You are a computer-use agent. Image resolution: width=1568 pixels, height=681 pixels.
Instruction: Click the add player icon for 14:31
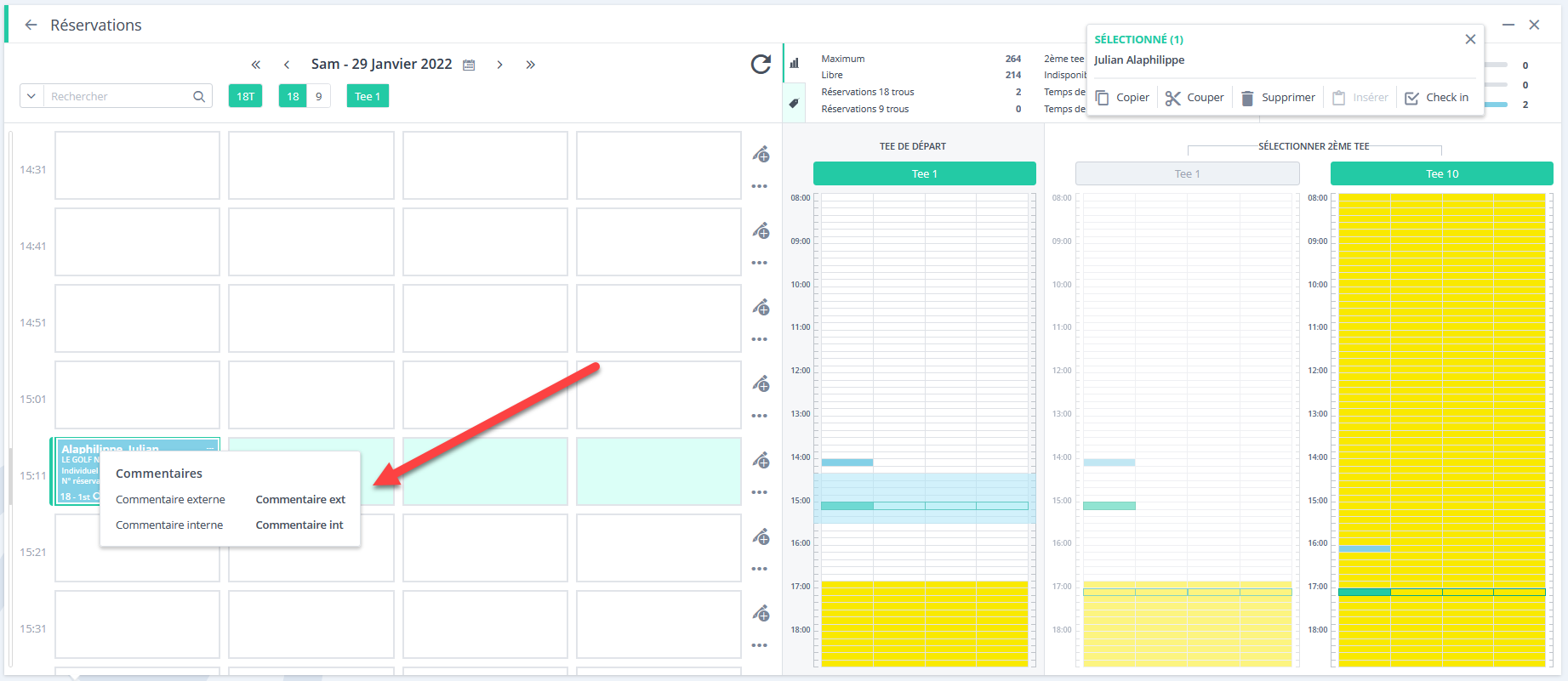[x=761, y=154]
